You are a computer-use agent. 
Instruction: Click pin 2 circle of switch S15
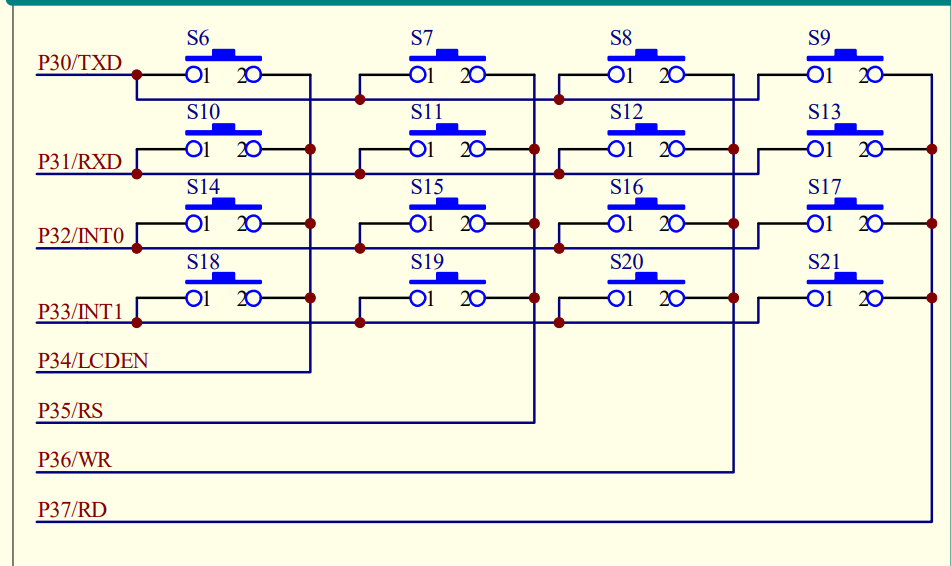[477, 224]
